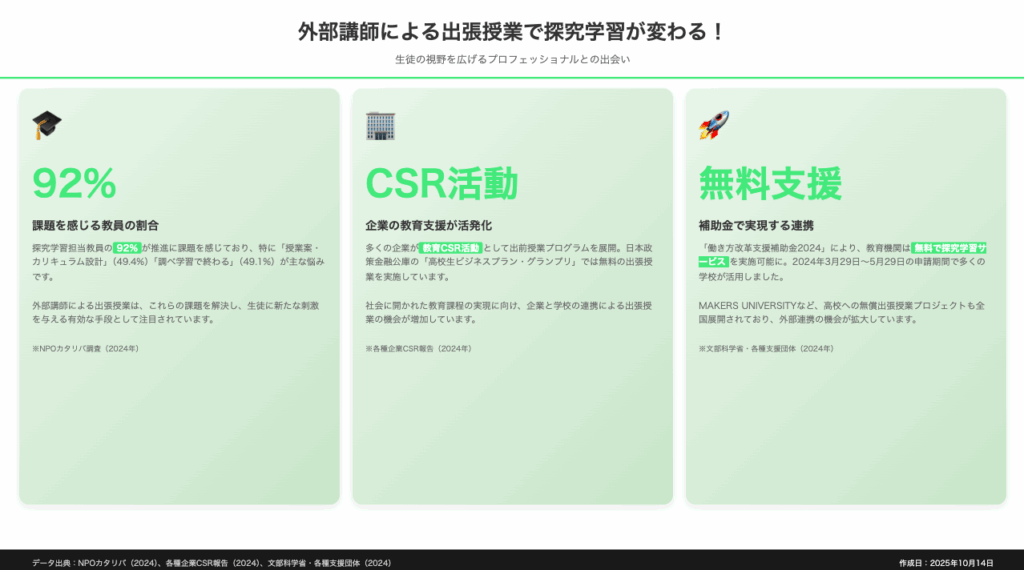Image resolution: width=1024 pixels, height=570 pixels.
Task: Click the ※各種企業CSR報告（2024年） footnote
Action: click(418, 348)
